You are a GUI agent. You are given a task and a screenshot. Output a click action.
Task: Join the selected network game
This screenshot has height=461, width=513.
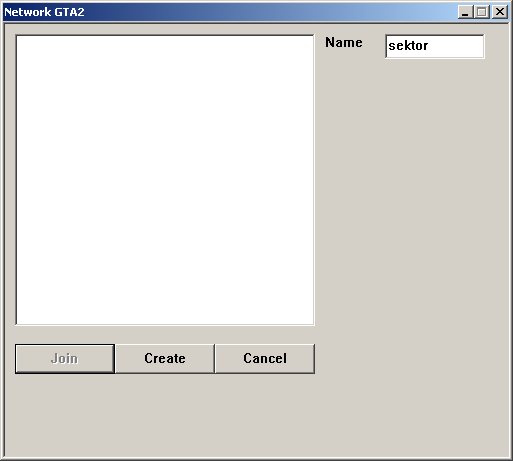coord(65,359)
